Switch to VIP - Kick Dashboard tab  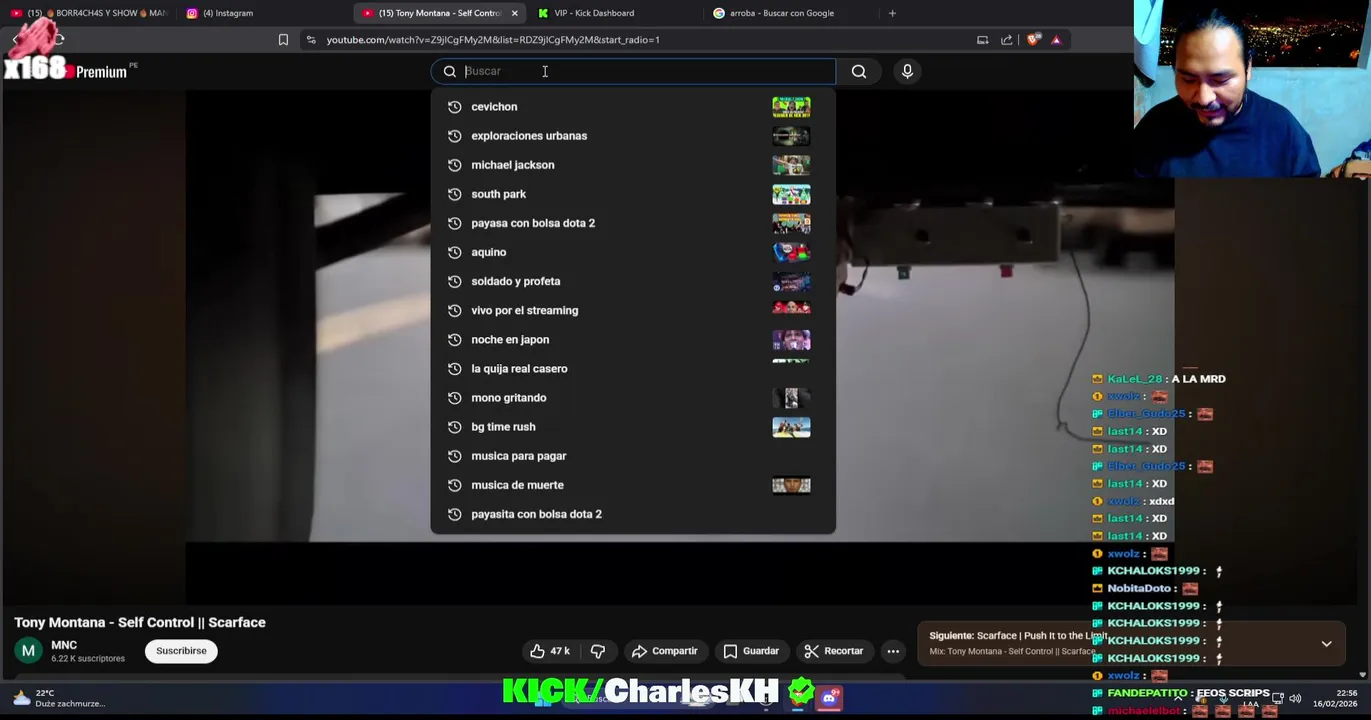[594, 13]
